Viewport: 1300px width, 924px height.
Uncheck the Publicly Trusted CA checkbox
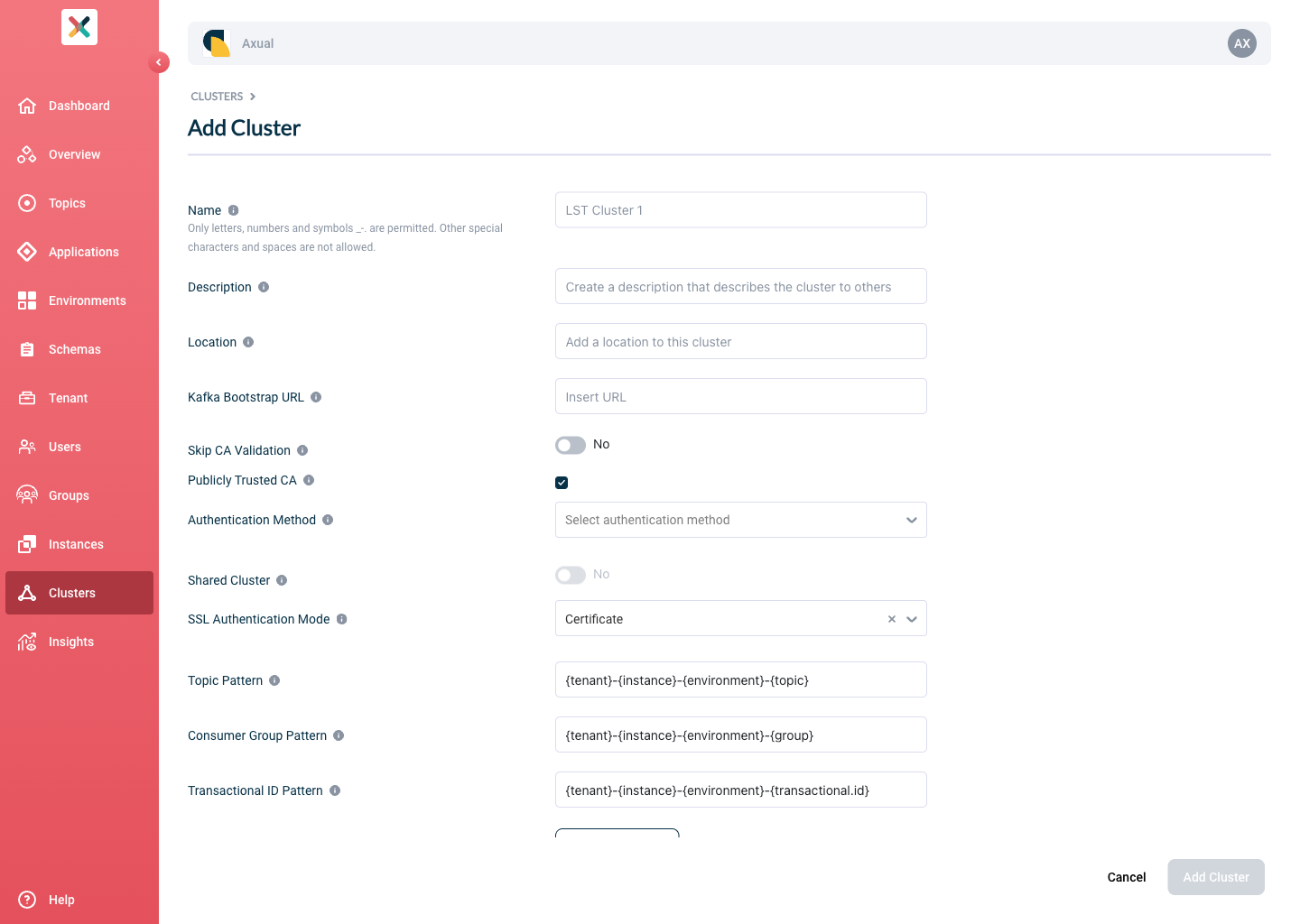[x=562, y=483]
